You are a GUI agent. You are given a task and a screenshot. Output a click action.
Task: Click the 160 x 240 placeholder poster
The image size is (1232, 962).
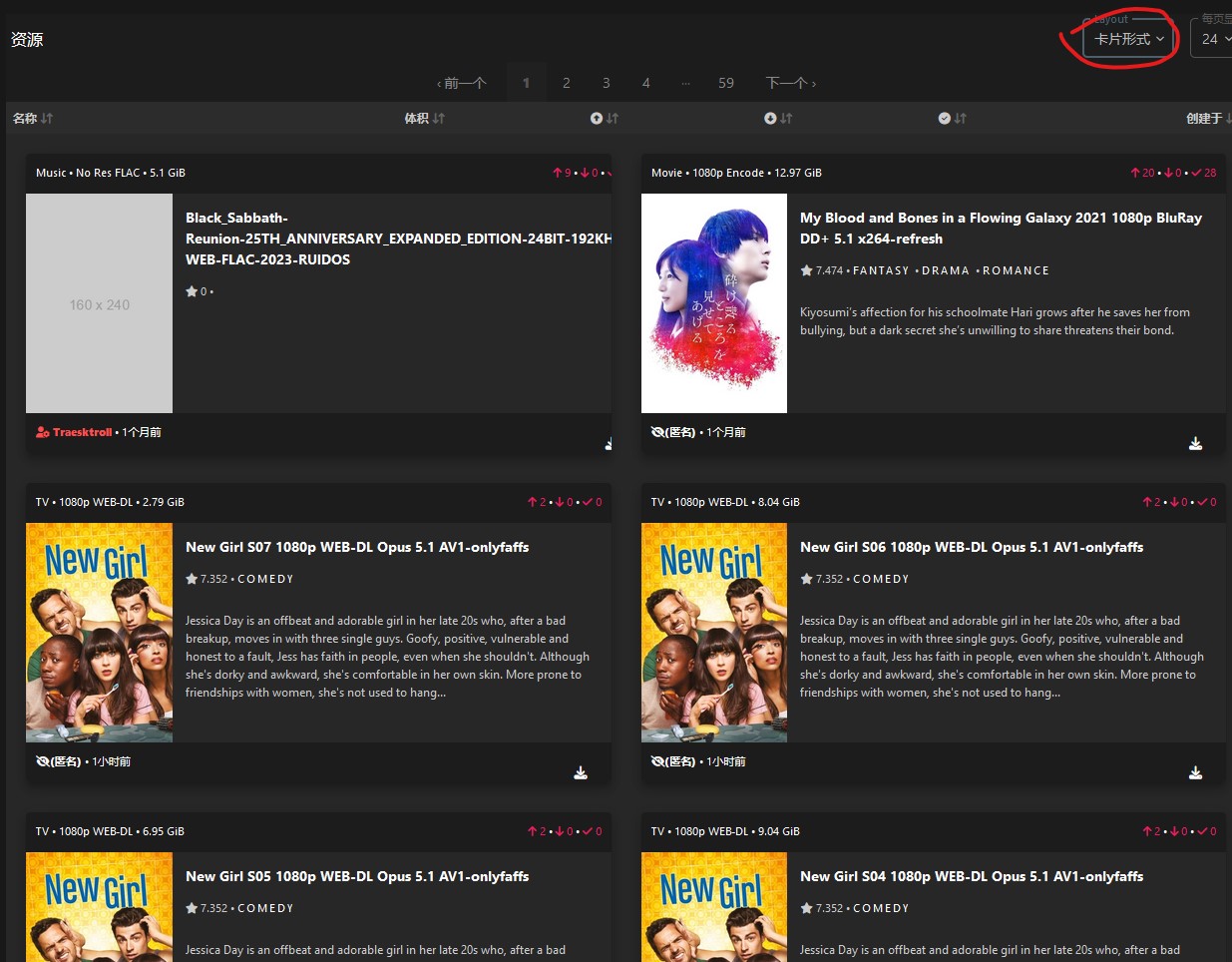99,303
